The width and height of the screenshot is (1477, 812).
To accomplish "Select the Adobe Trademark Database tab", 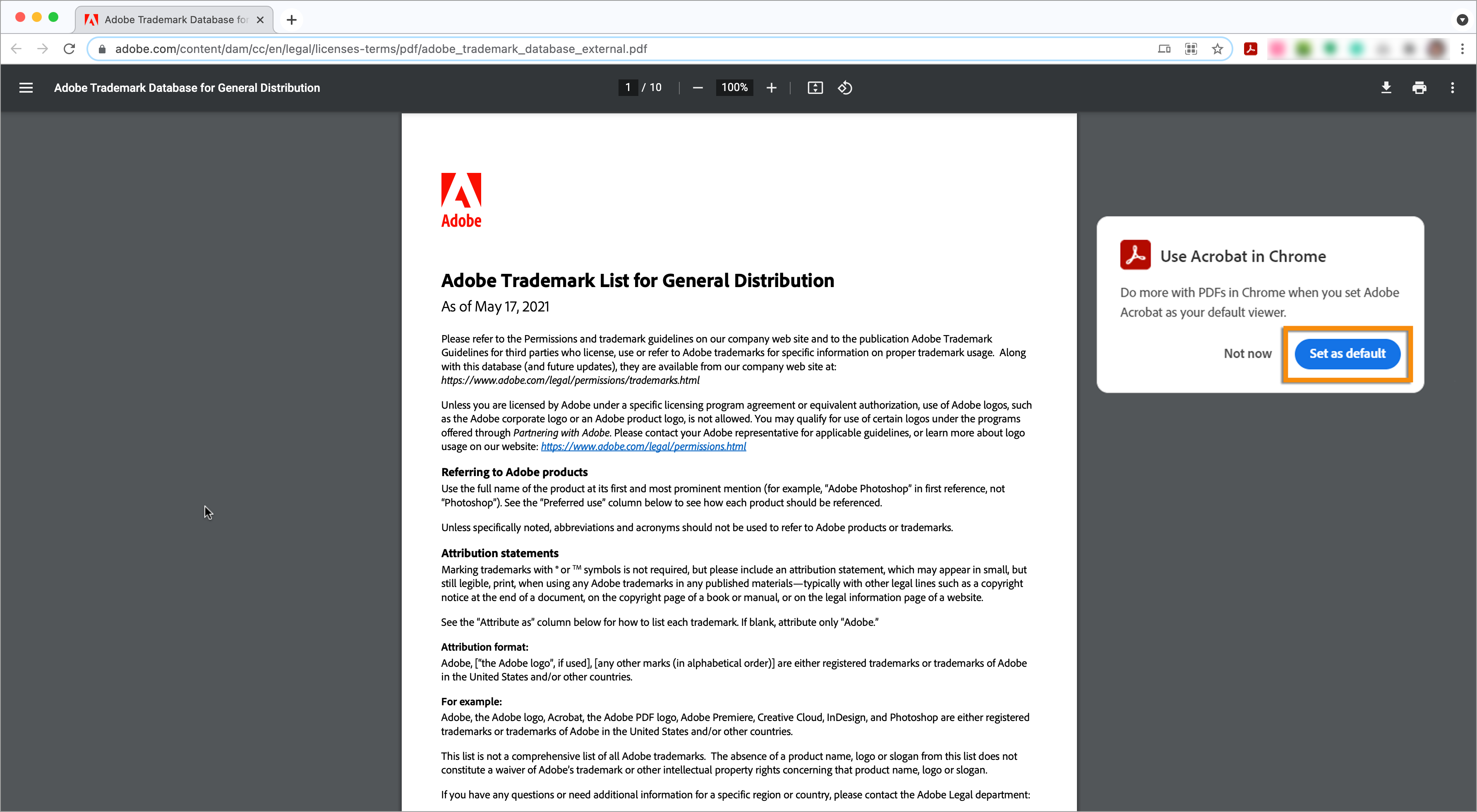I will 166,19.
